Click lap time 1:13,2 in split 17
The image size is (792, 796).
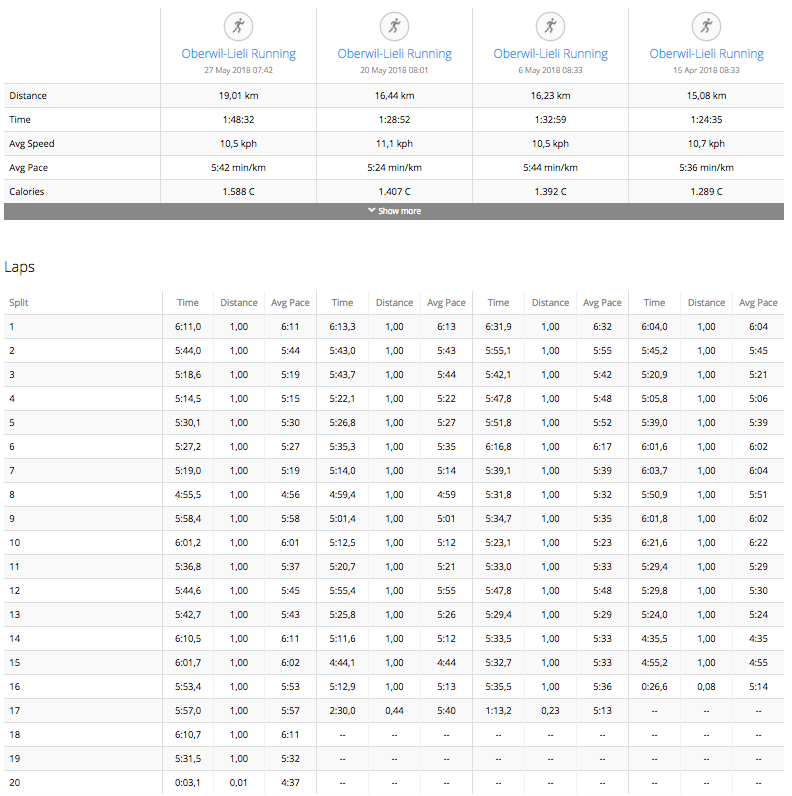click(498, 711)
